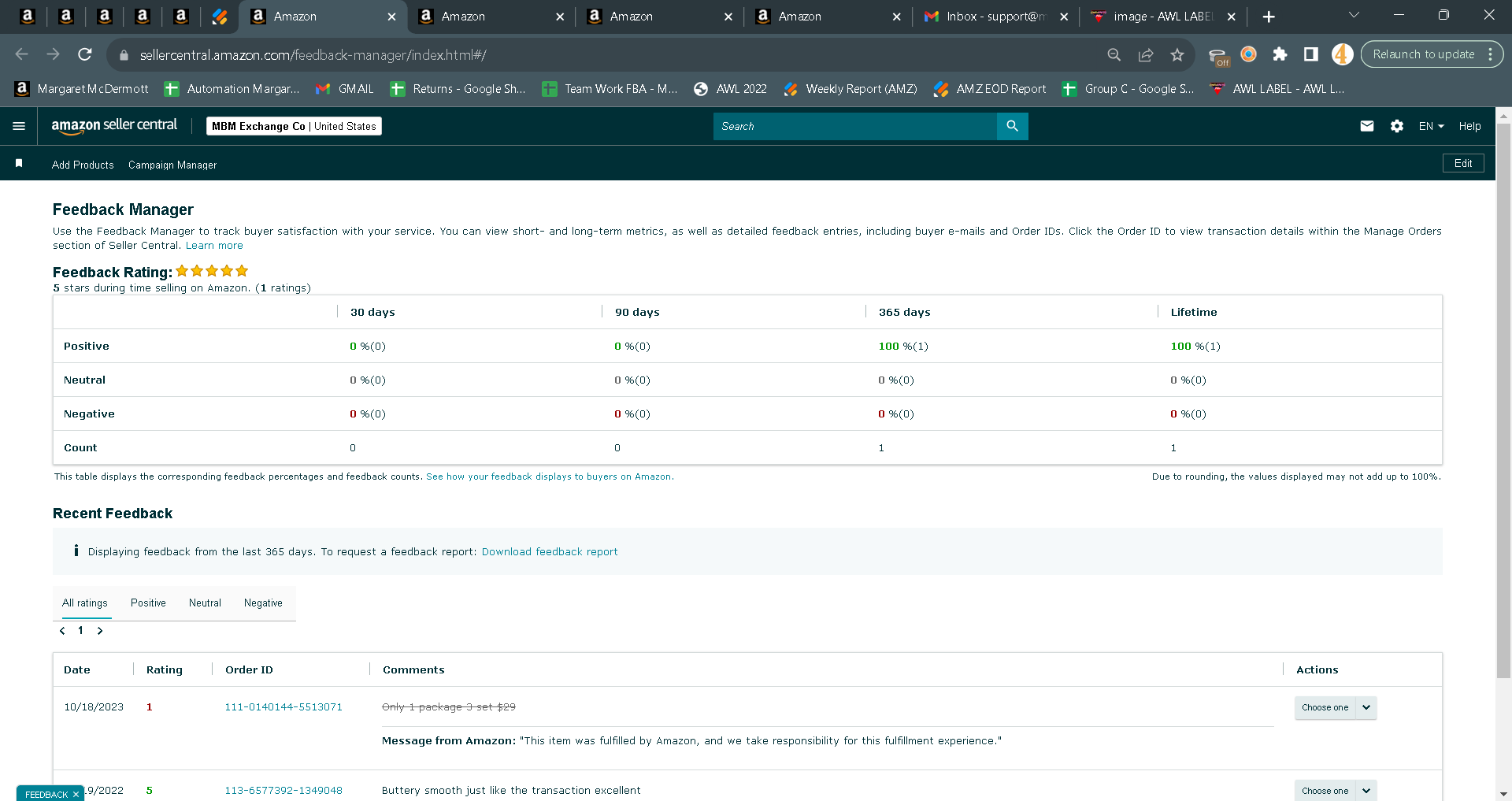Click See how your feedback displays link
1512x801 pixels.
(550, 477)
